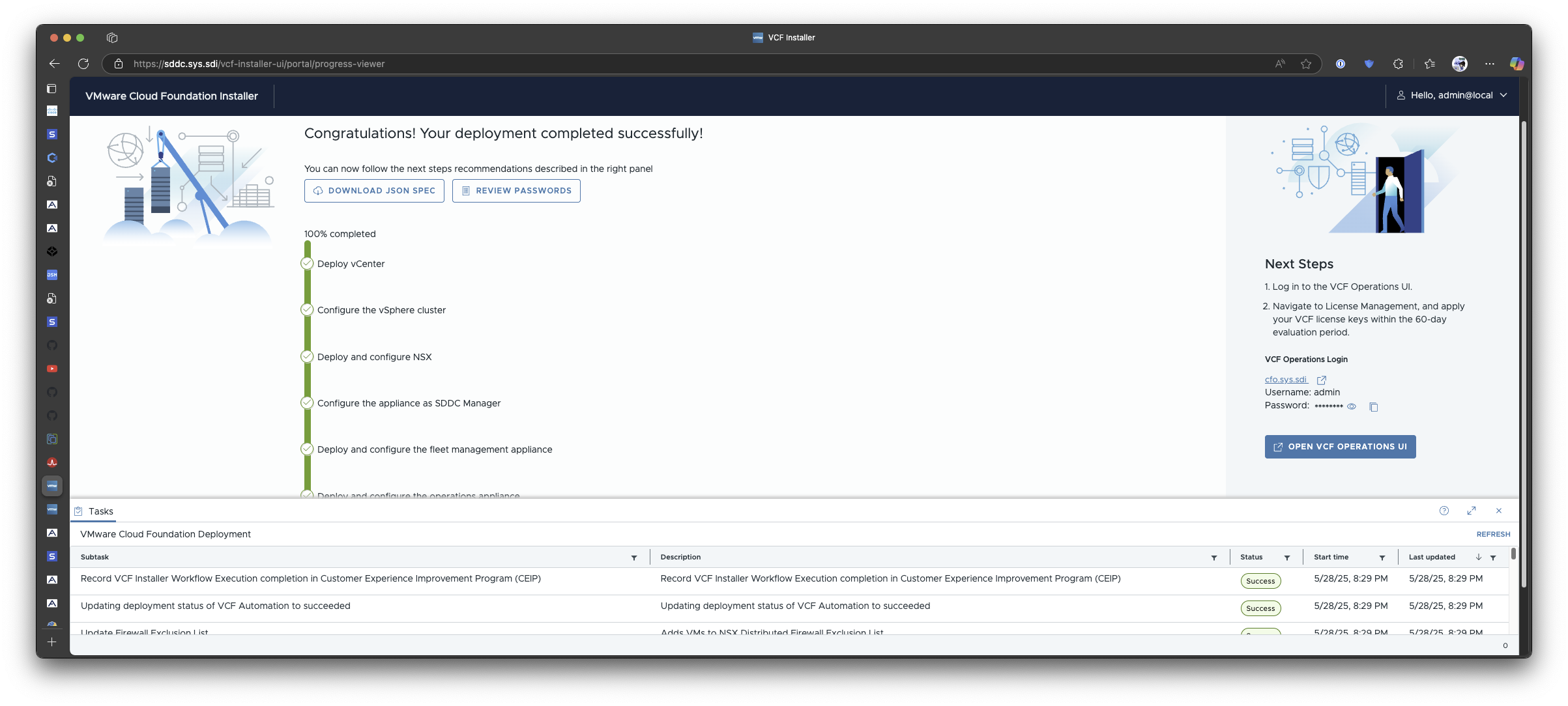This screenshot has width=1568, height=706.
Task: Click 'Username: admin' text
Action: [x=1302, y=392]
